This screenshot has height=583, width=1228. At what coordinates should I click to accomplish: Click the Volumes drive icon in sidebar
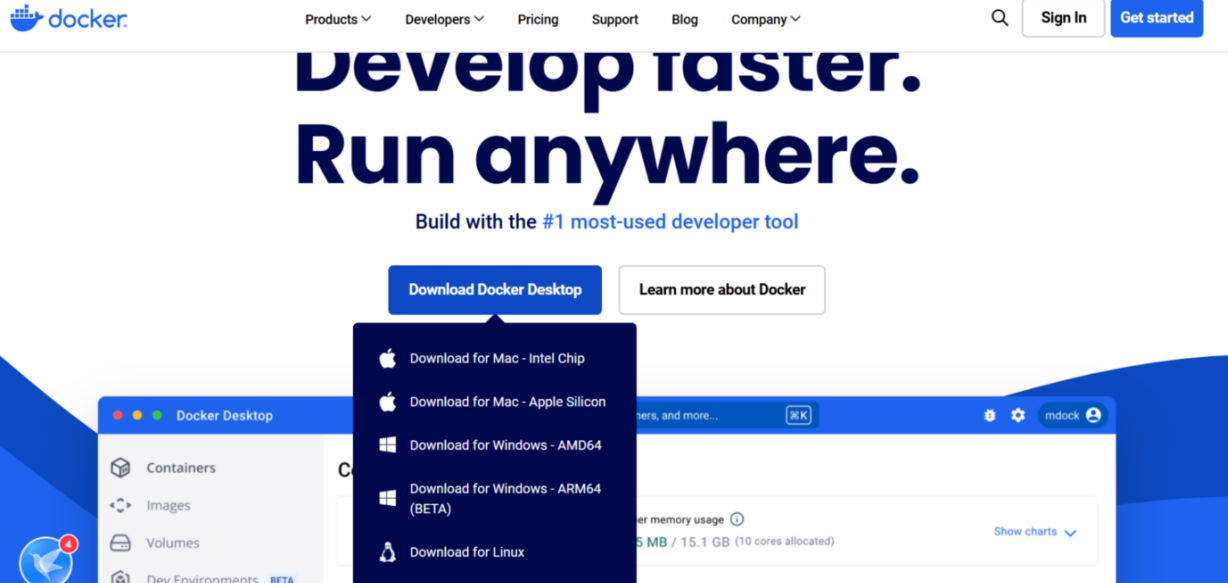[120, 543]
